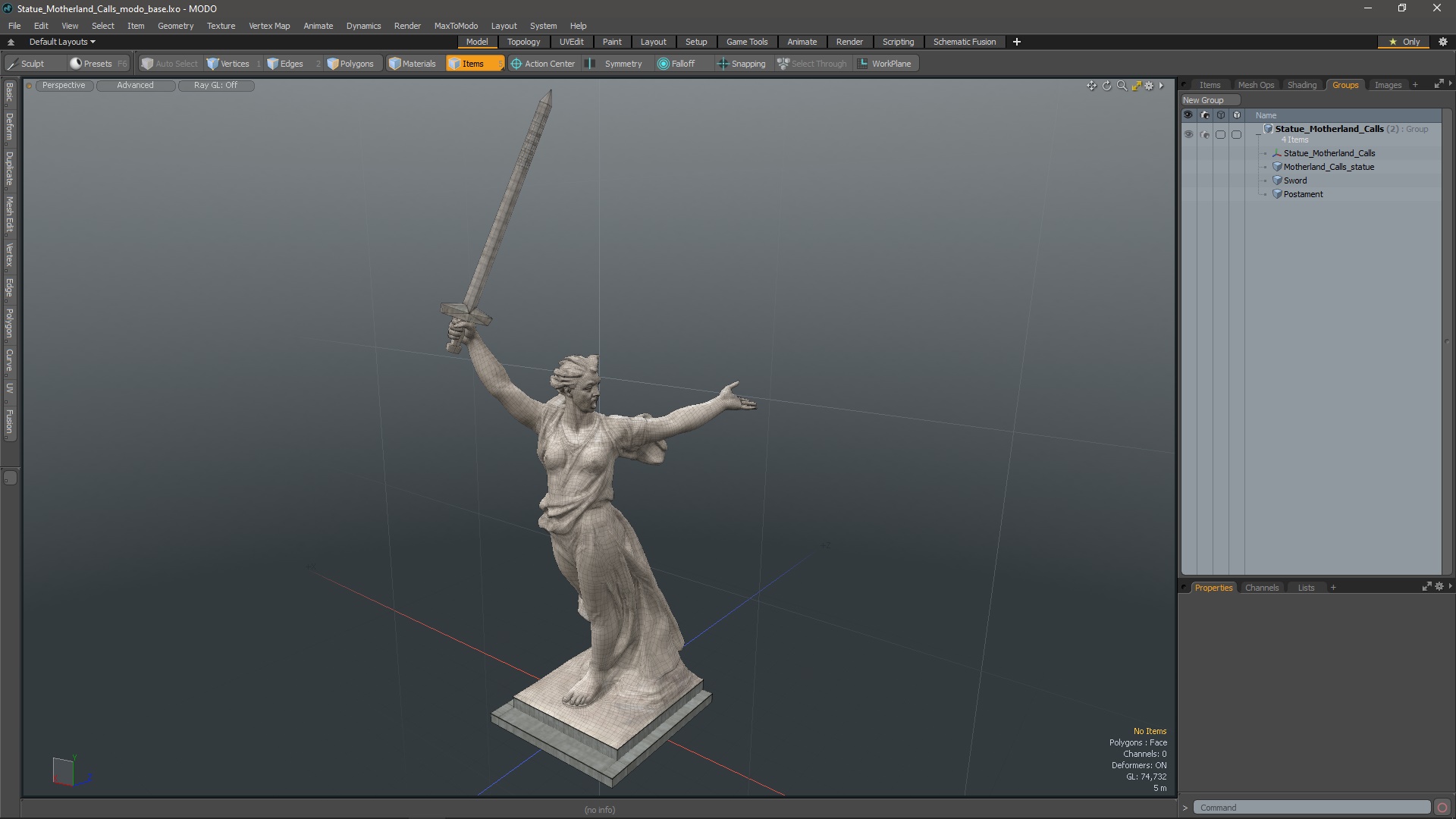Toggle fourth column checkbox for Statue_Motherland_Calls group
The width and height of the screenshot is (1456, 819).
(1236, 134)
